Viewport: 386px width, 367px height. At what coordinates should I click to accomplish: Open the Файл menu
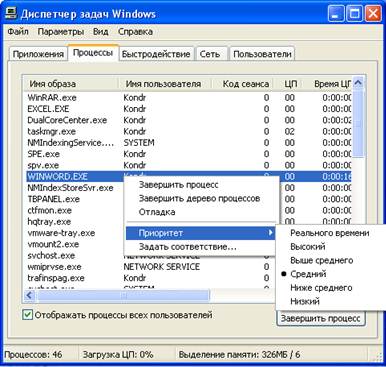pos(18,32)
